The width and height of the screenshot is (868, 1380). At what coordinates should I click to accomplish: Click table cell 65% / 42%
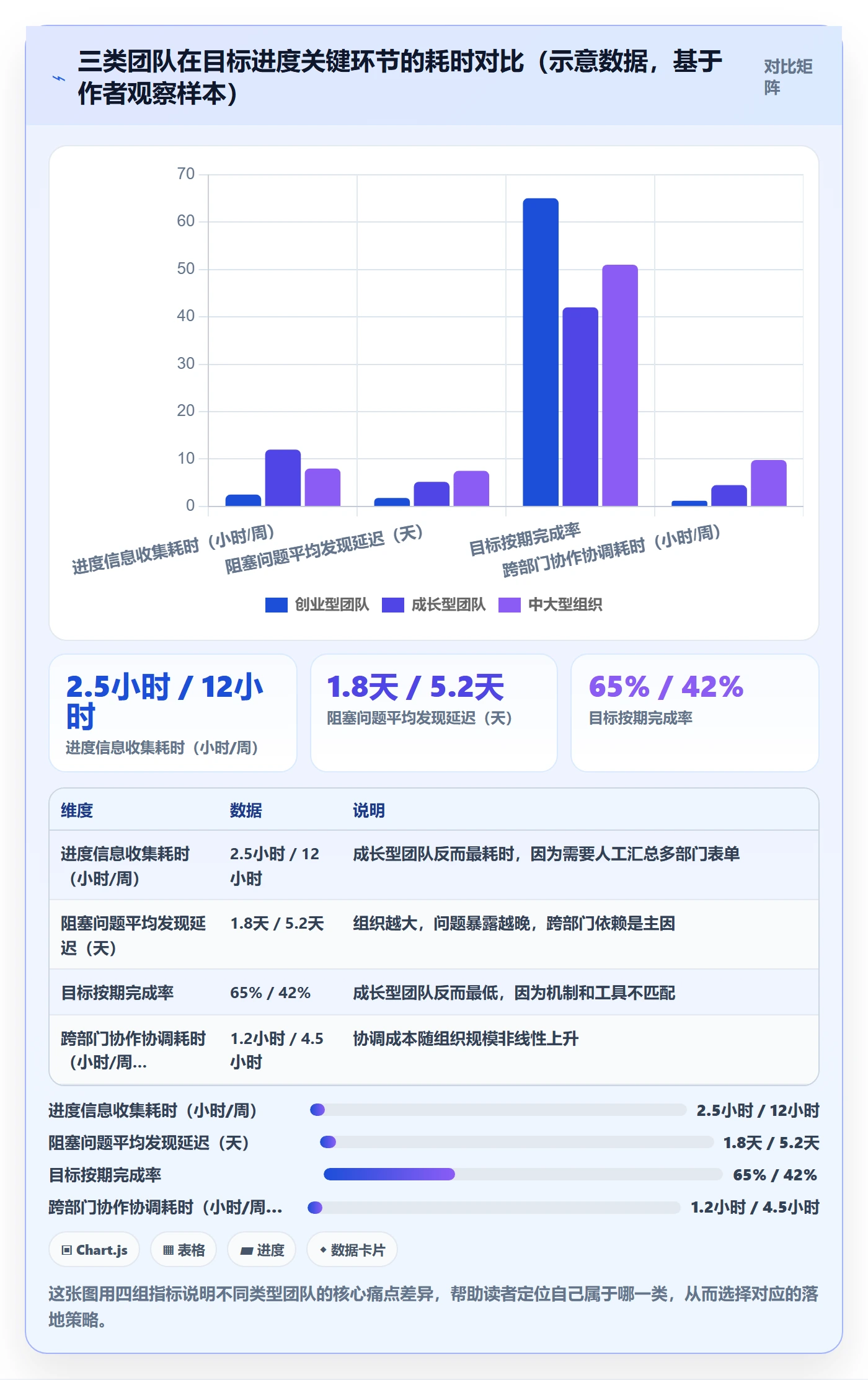click(x=270, y=993)
